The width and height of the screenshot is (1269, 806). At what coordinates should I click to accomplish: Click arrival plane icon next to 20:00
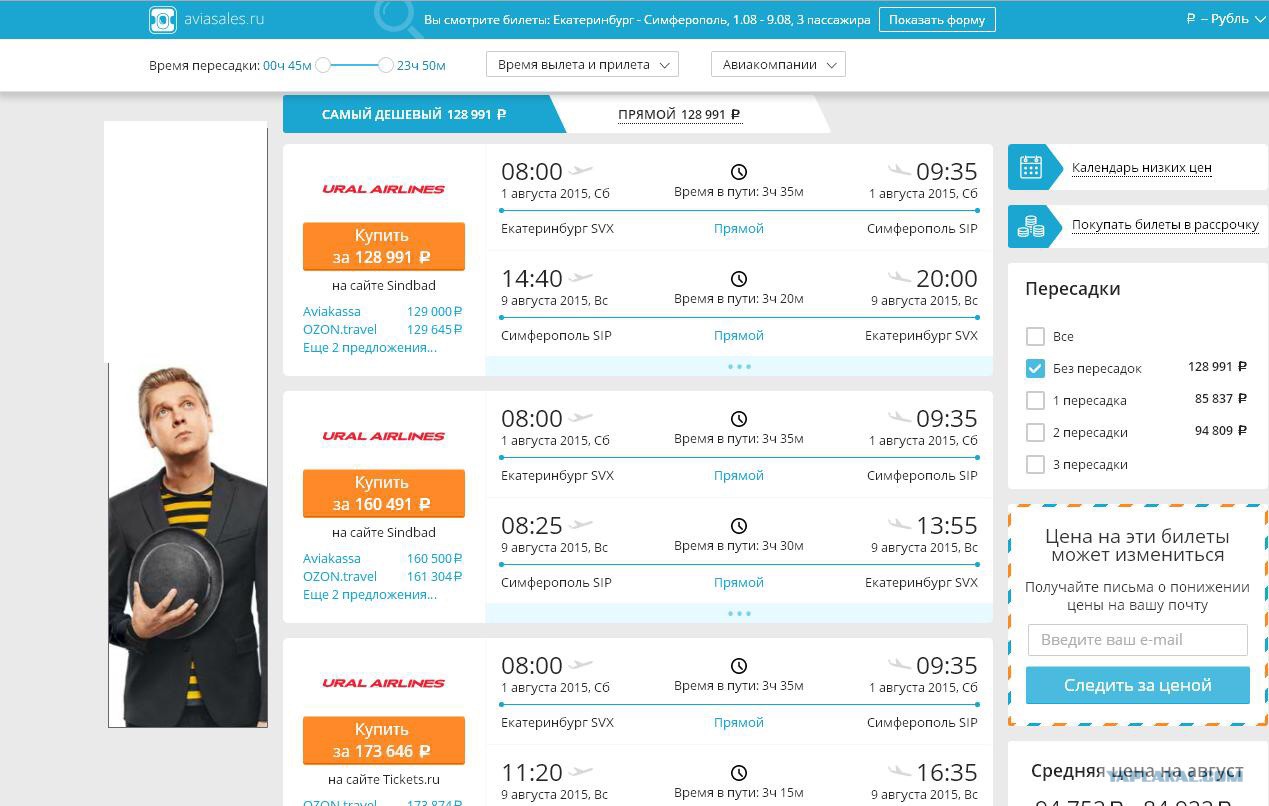pos(900,277)
